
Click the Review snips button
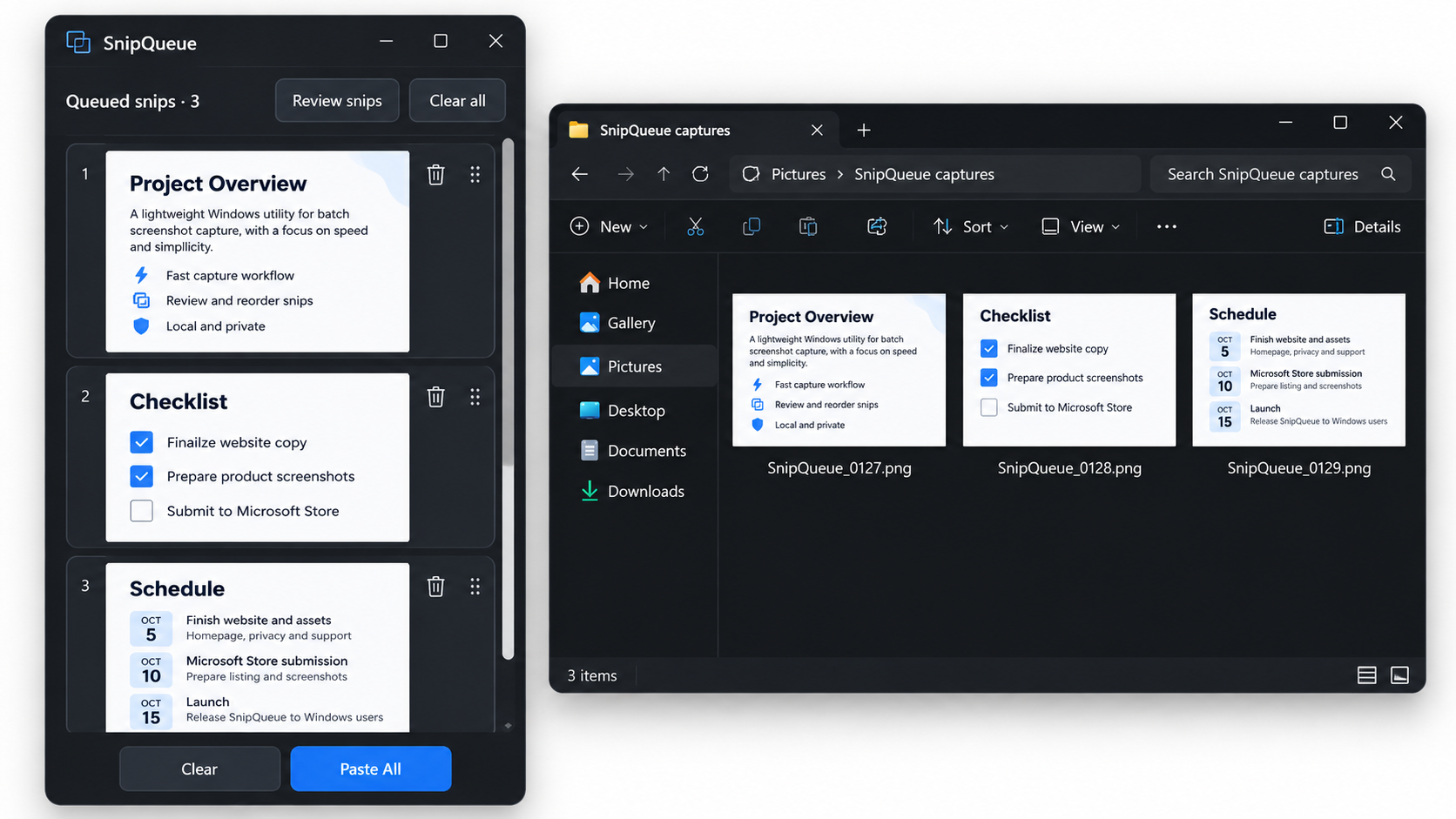pyautogui.click(x=337, y=101)
